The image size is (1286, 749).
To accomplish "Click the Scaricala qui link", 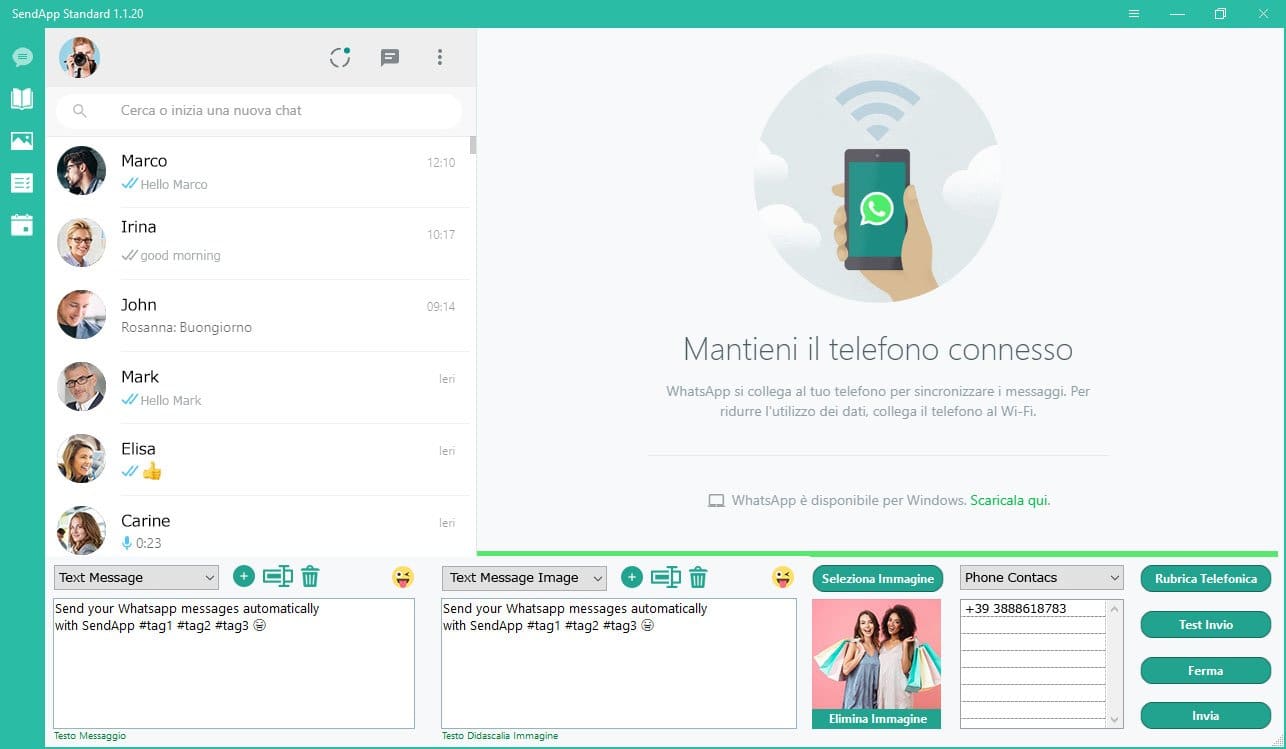I will click(x=1009, y=500).
